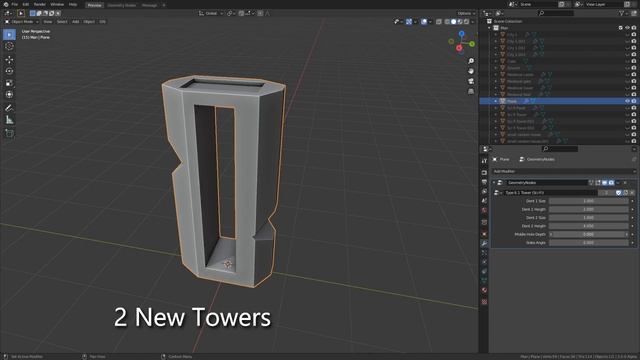Toggle GeometryNodes modifier render display
The height and width of the screenshot is (360, 640).
[x=611, y=183]
